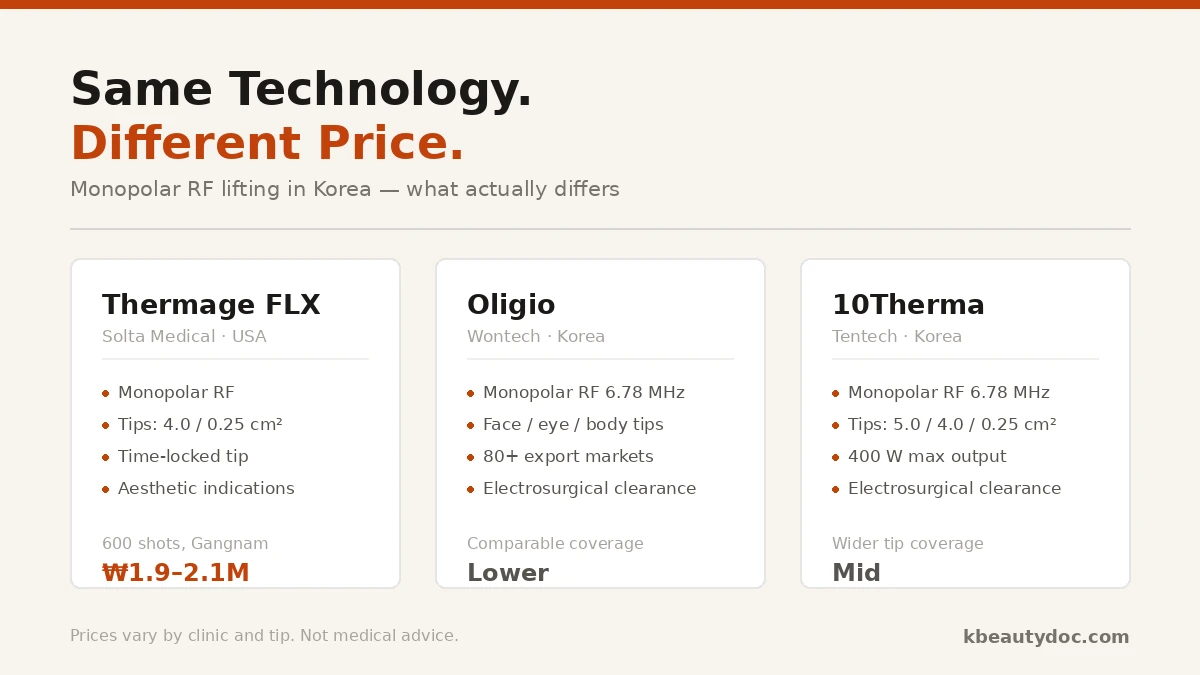
Task: Click the Lower price label under Oligio
Action: coord(508,573)
